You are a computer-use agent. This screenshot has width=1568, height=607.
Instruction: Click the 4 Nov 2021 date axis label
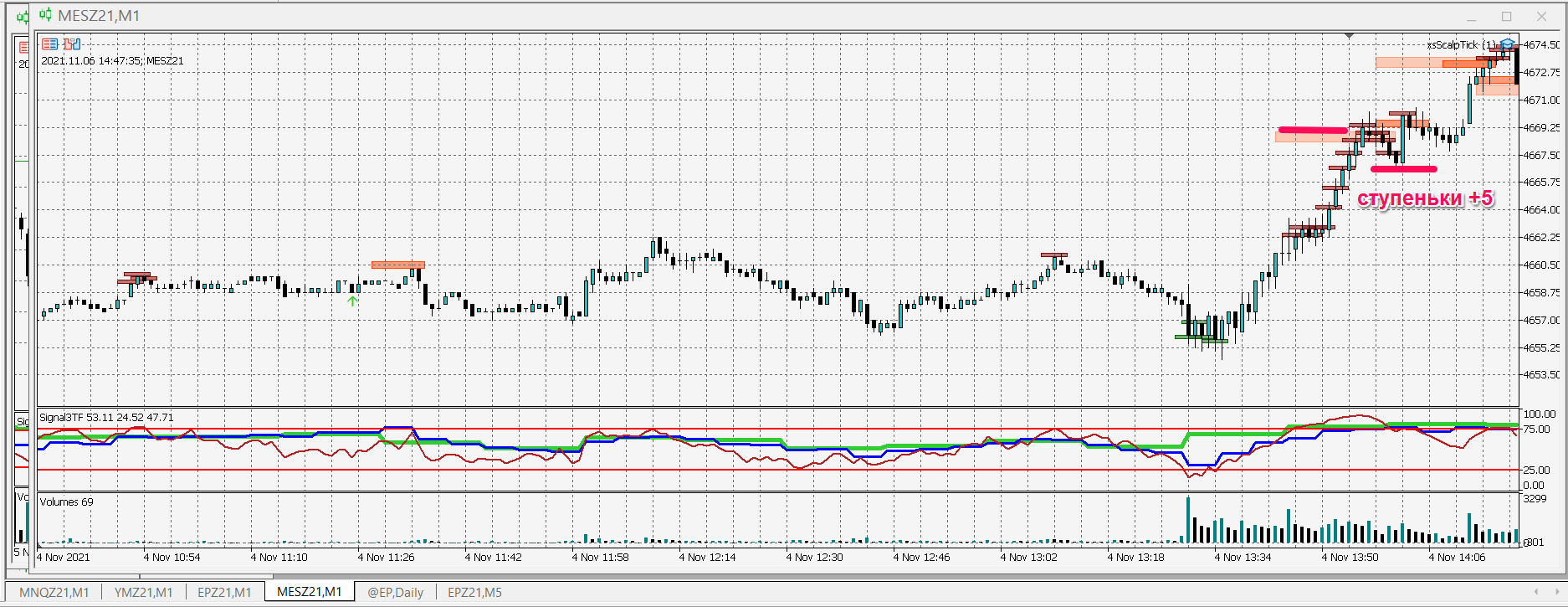[x=63, y=557]
